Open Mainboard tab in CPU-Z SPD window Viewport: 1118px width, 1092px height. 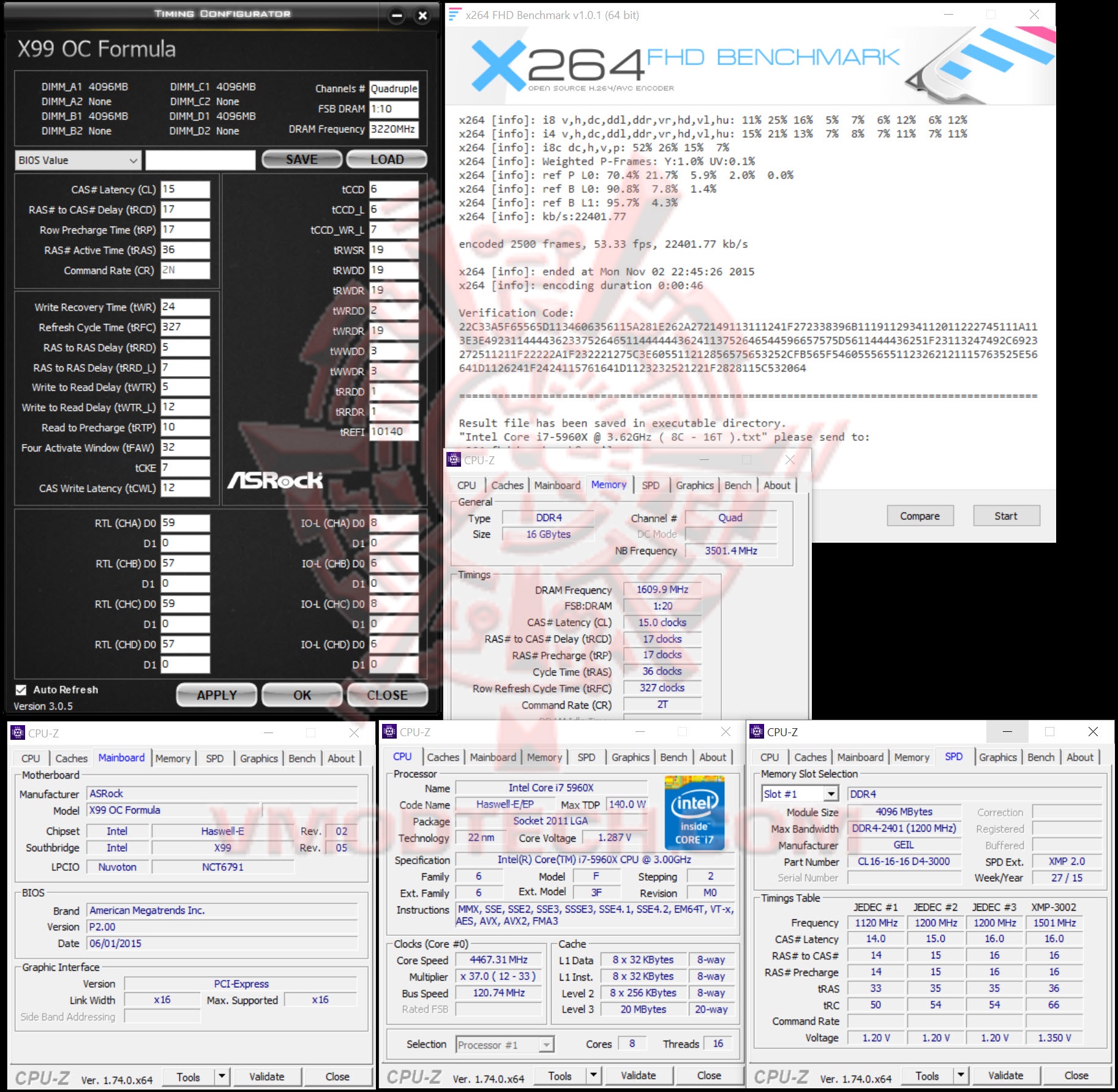[x=860, y=757]
